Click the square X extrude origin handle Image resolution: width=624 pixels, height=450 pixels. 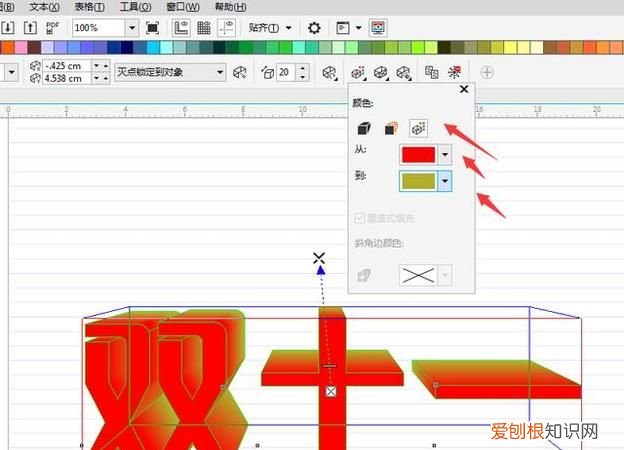point(331,392)
